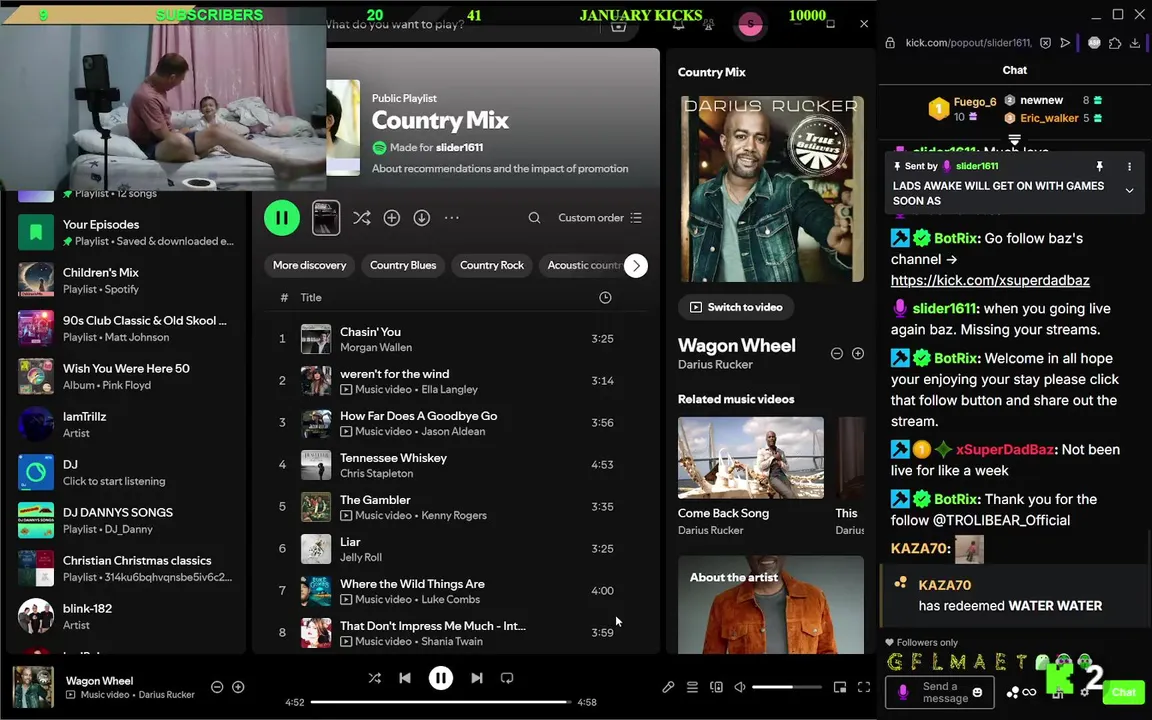Viewport: 1152px width, 720px height.
Task: Search within the playlist magnifier icon
Action: coord(534,217)
